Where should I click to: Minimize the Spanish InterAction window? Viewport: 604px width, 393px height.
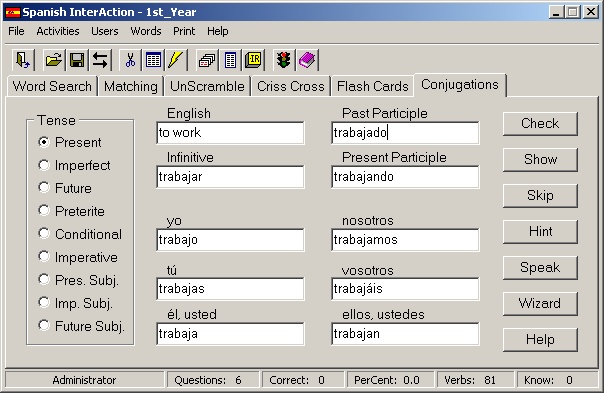tap(556, 12)
